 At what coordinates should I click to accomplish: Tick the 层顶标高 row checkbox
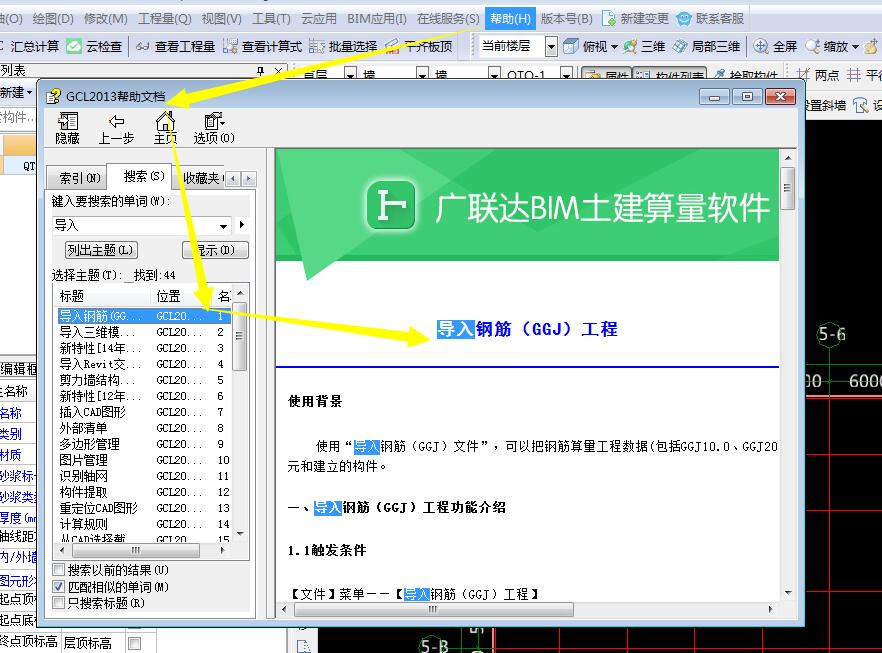point(134,643)
